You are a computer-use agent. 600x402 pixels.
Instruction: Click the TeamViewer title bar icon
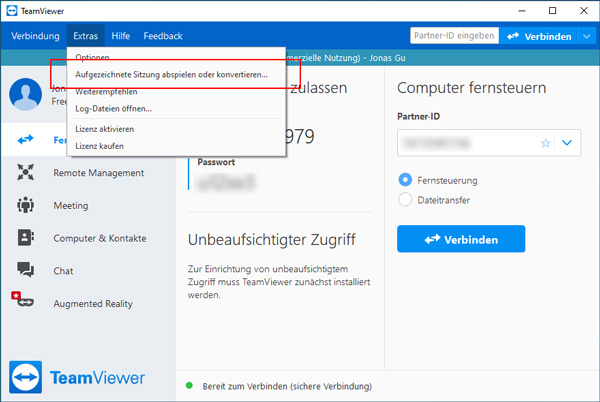(12, 11)
